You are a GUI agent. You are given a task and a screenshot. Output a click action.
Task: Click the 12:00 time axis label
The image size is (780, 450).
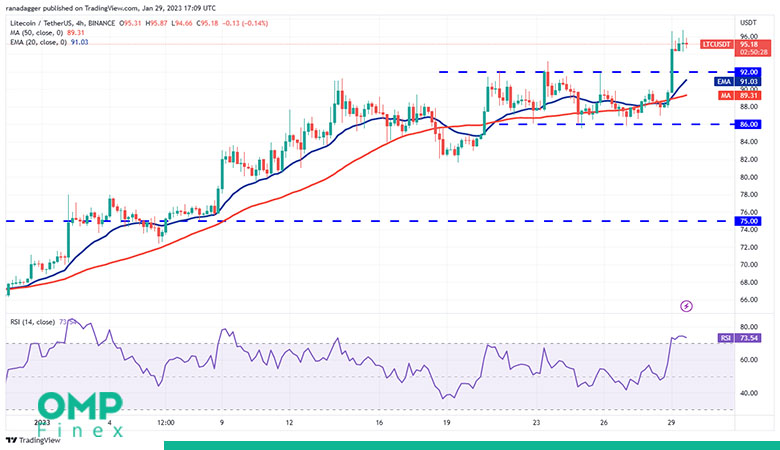click(x=166, y=423)
